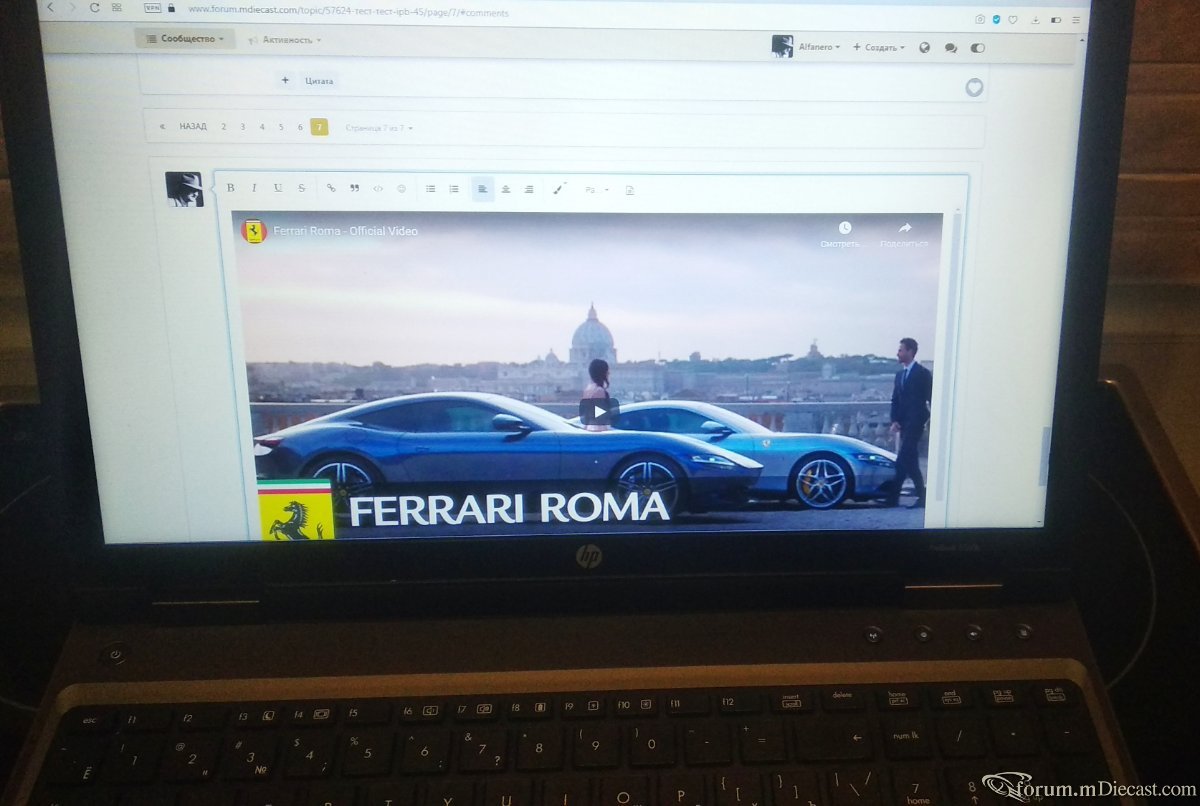Insert a code block with the </> icon
This screenshot has width=1200, height=806.
coord(378,188)
